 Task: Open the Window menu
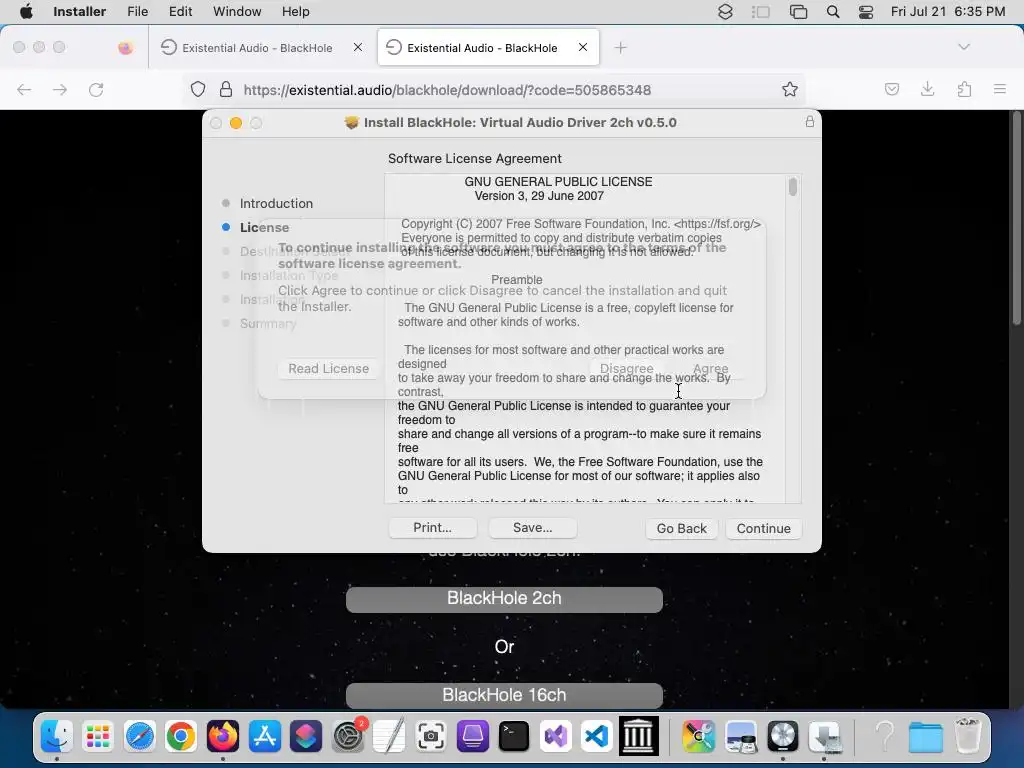coord(237,11)
